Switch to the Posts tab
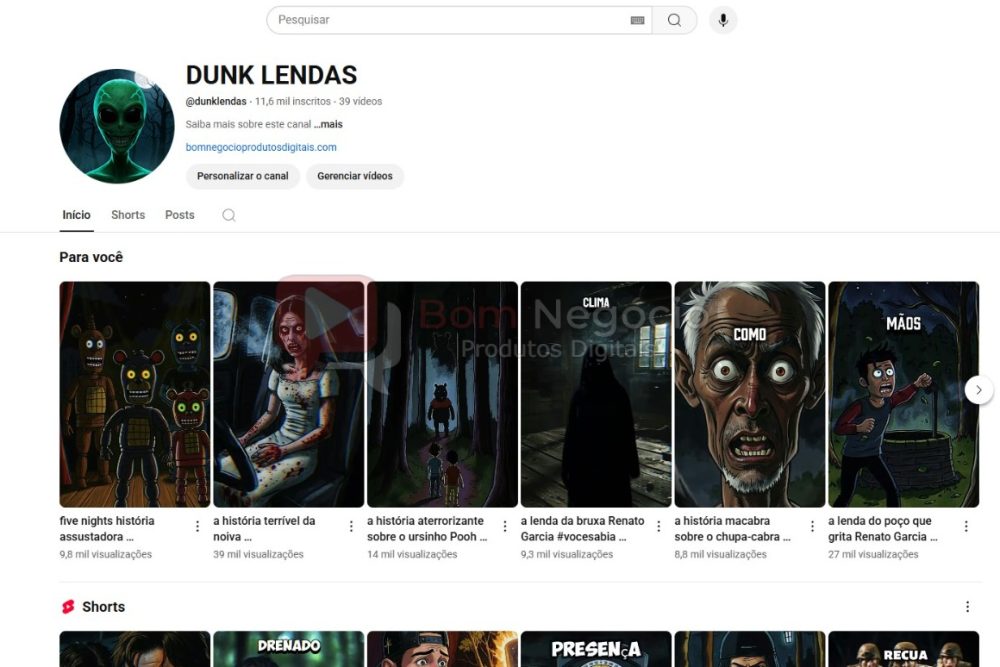The height and width of the screenshot is (667, 1000). coord(180,215)
